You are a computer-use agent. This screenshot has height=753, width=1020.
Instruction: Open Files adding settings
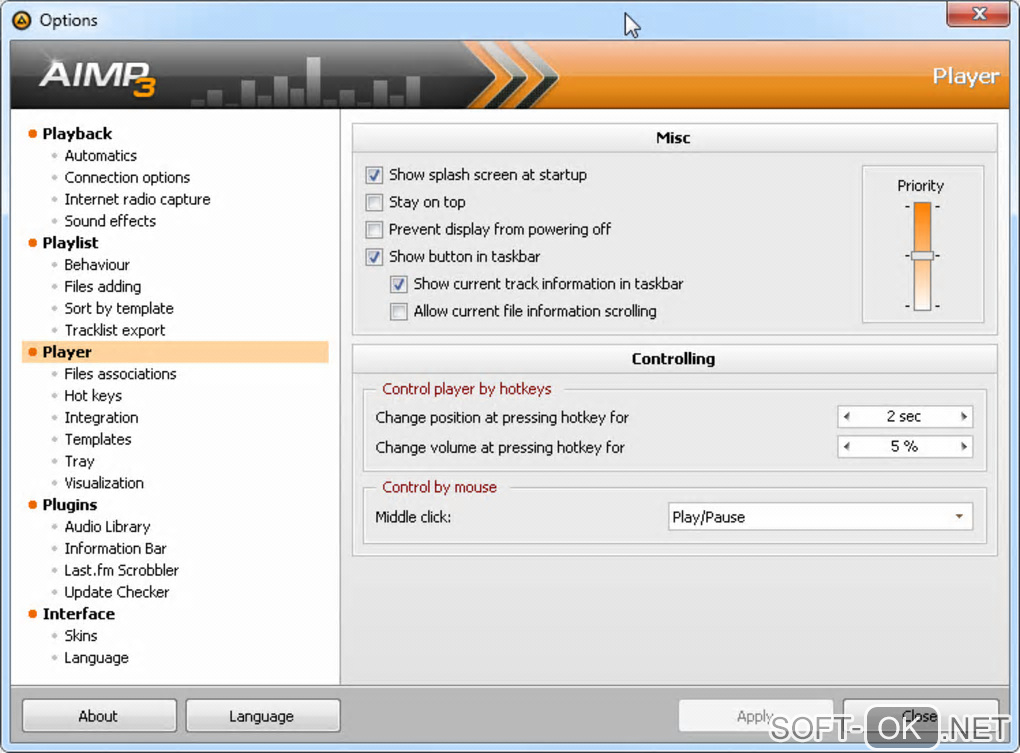(102, 287)
